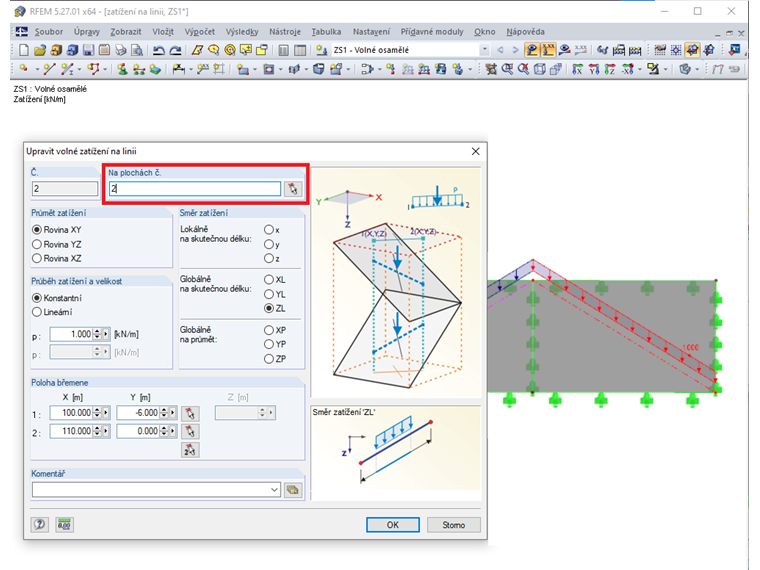Open print preview with the magnifier page icon
Image resolution: width=760 pixels, height=570 pixels.
coord(137,50)
